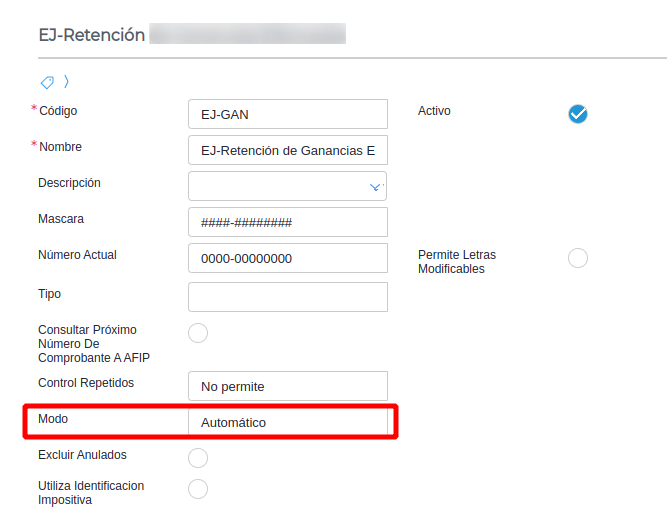Click the Descripción label text

[69, 183]
